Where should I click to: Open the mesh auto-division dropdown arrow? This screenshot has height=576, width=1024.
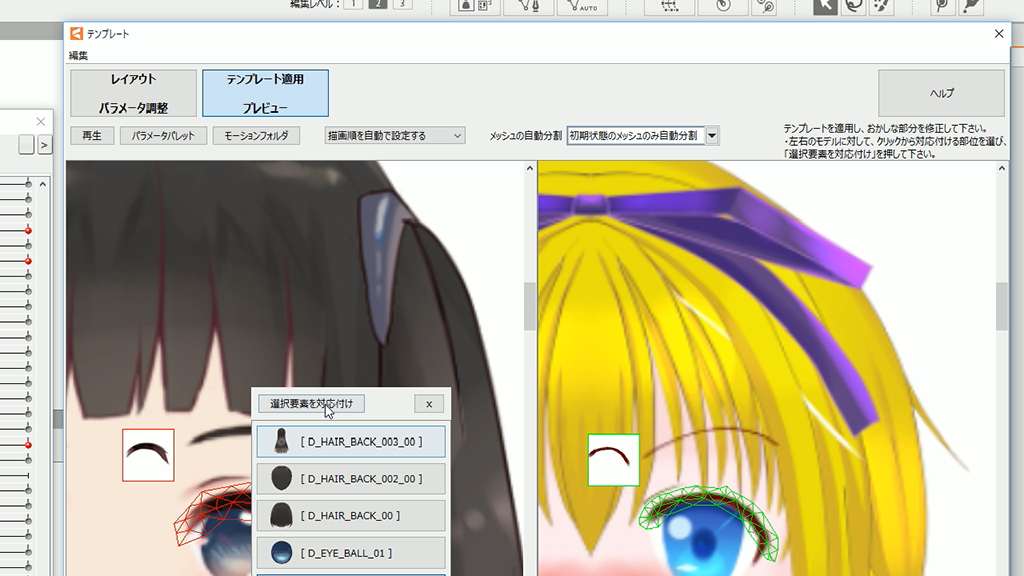click(712, 136)
